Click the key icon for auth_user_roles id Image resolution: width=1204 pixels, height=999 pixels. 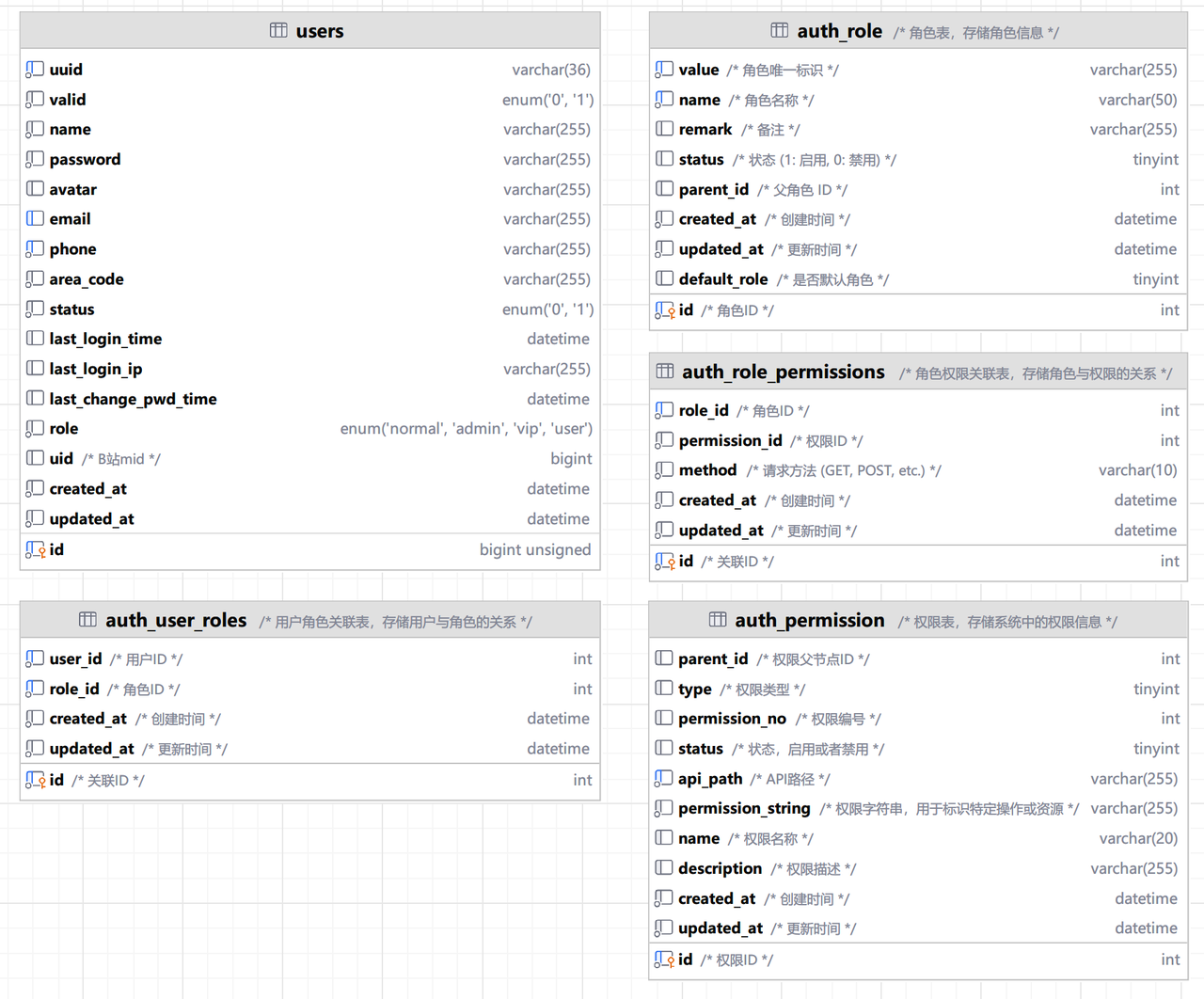[x=36, y=780]
